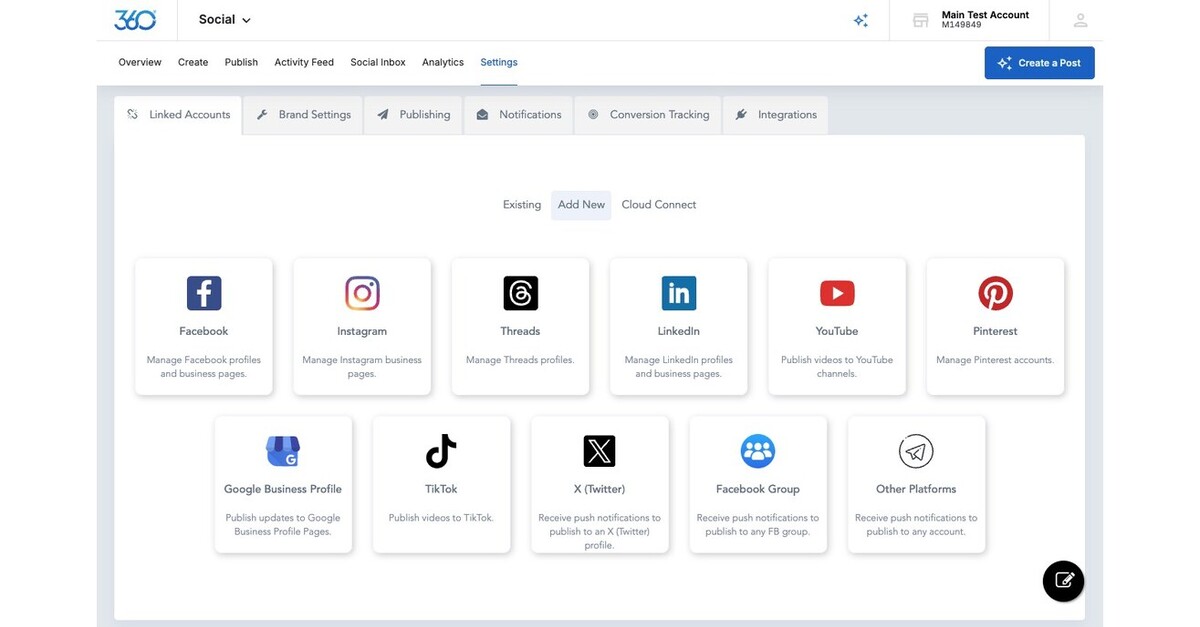
Task: Click the Instagram logo icon
Action: click(362, 293)
